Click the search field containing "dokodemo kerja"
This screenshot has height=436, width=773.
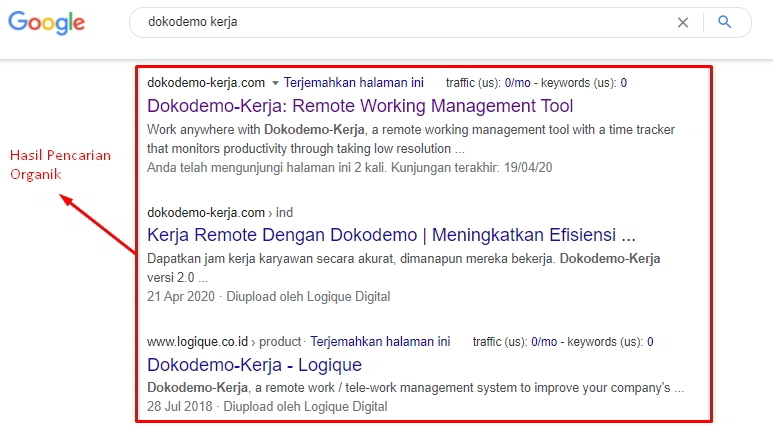pyautogui.click(x=400, y=22)
